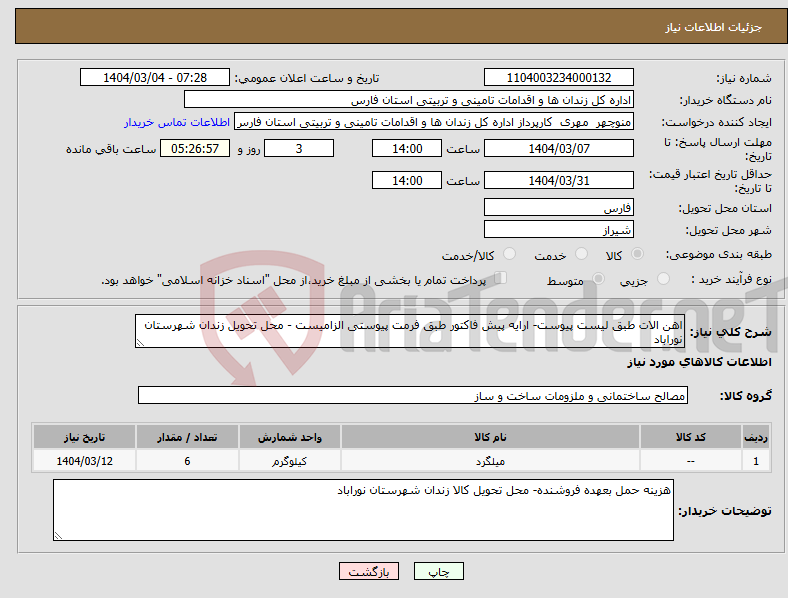Click the نام کالا column header
Screen dimensions: 788x598
pos(490,437)
